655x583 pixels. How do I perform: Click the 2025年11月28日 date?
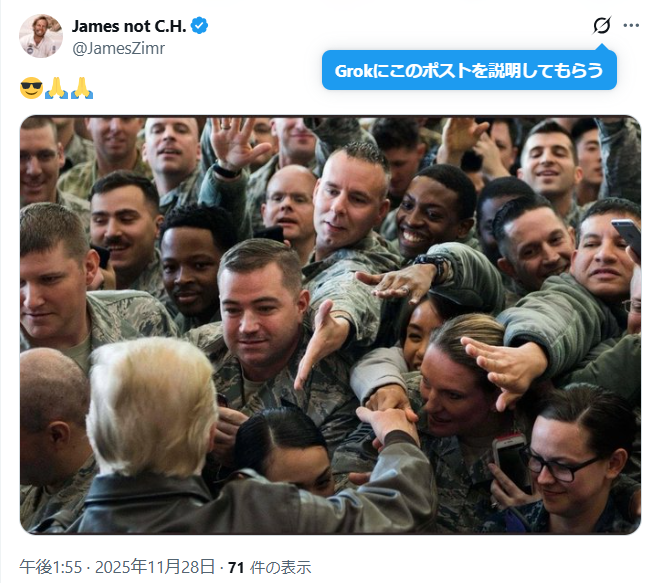[155, 567]
